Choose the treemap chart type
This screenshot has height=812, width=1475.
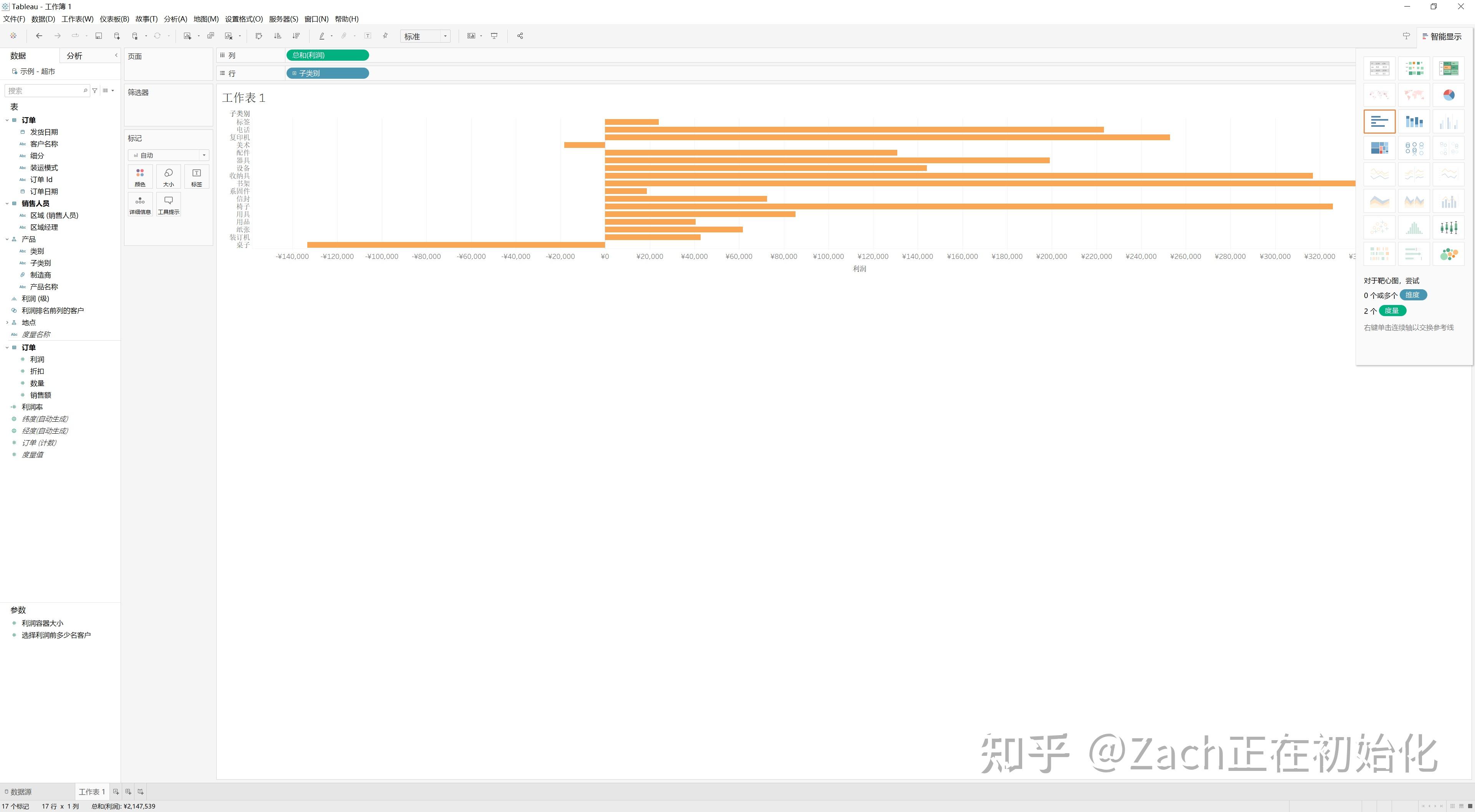coord(1379,148)
